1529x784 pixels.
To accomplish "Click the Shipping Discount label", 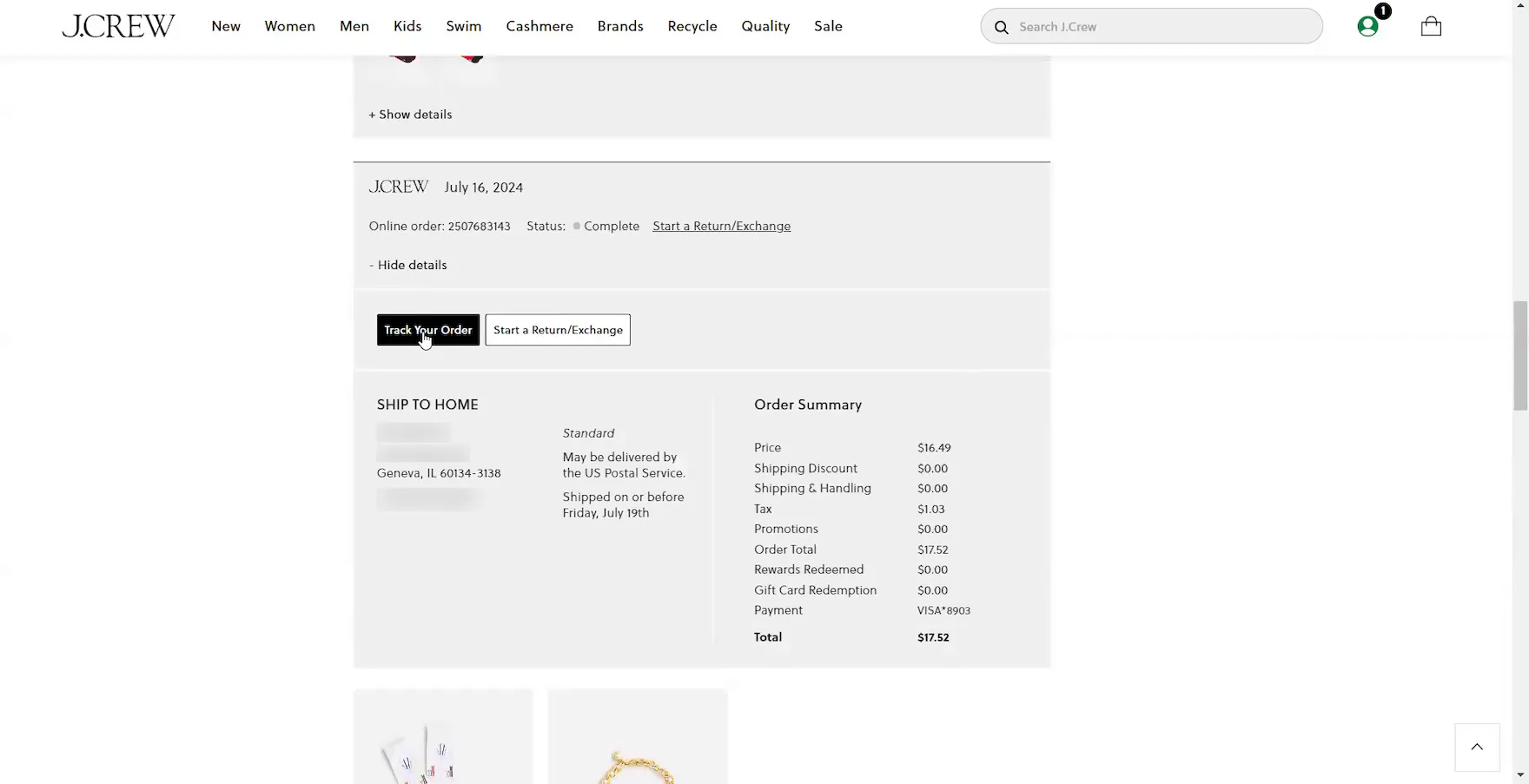I will (805, 468).
